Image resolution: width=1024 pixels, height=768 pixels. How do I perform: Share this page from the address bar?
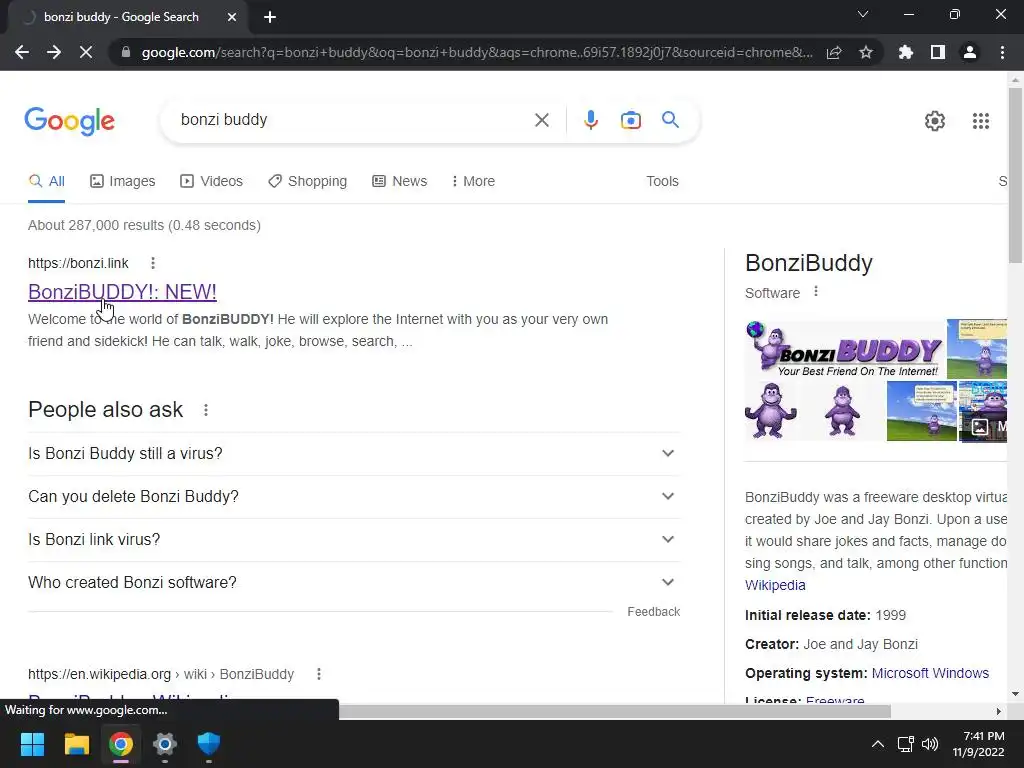834,52
